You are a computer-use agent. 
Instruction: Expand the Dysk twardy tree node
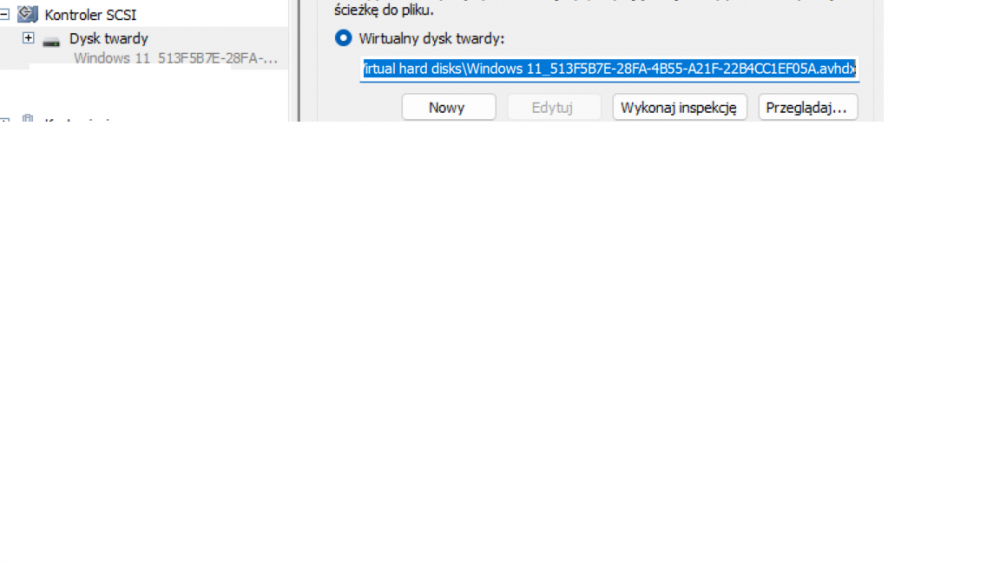(x=28, y=38)
